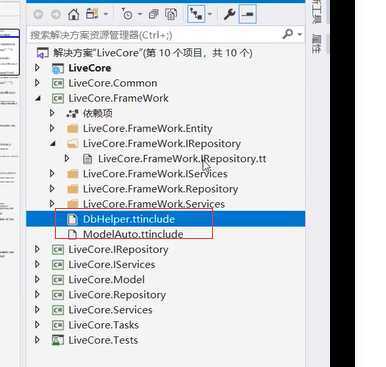Open the dropdown beside the switch views icon
This screenshot has width=386, height=367.
pos(106,14)
